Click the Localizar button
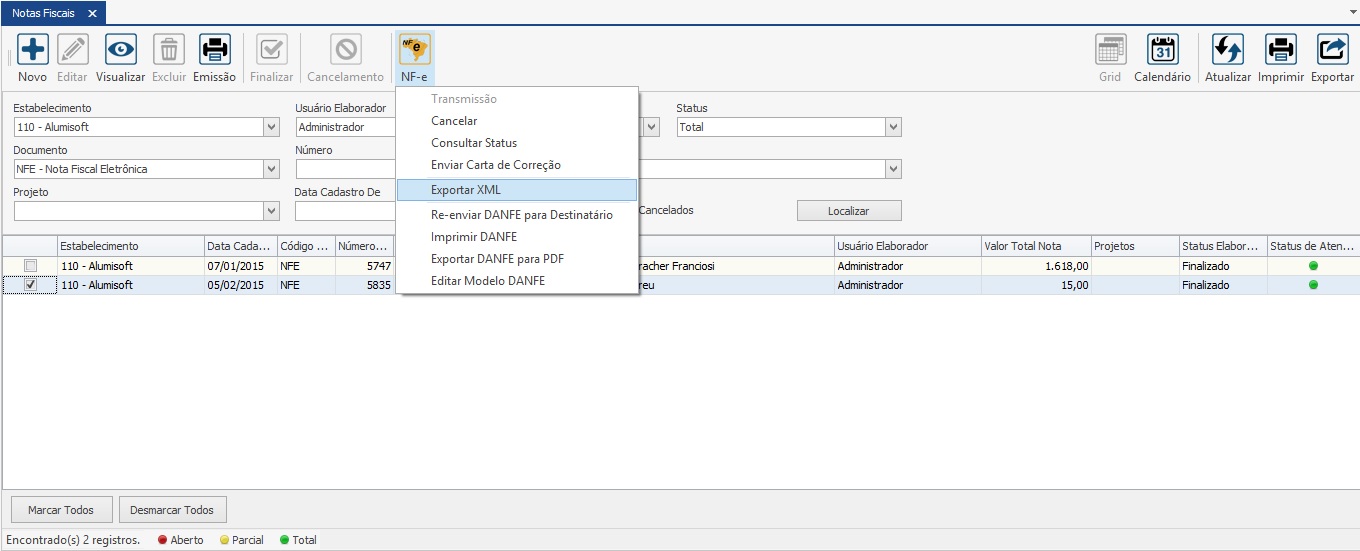Viewport: 1360px width, 551px height. click(848, 211)
